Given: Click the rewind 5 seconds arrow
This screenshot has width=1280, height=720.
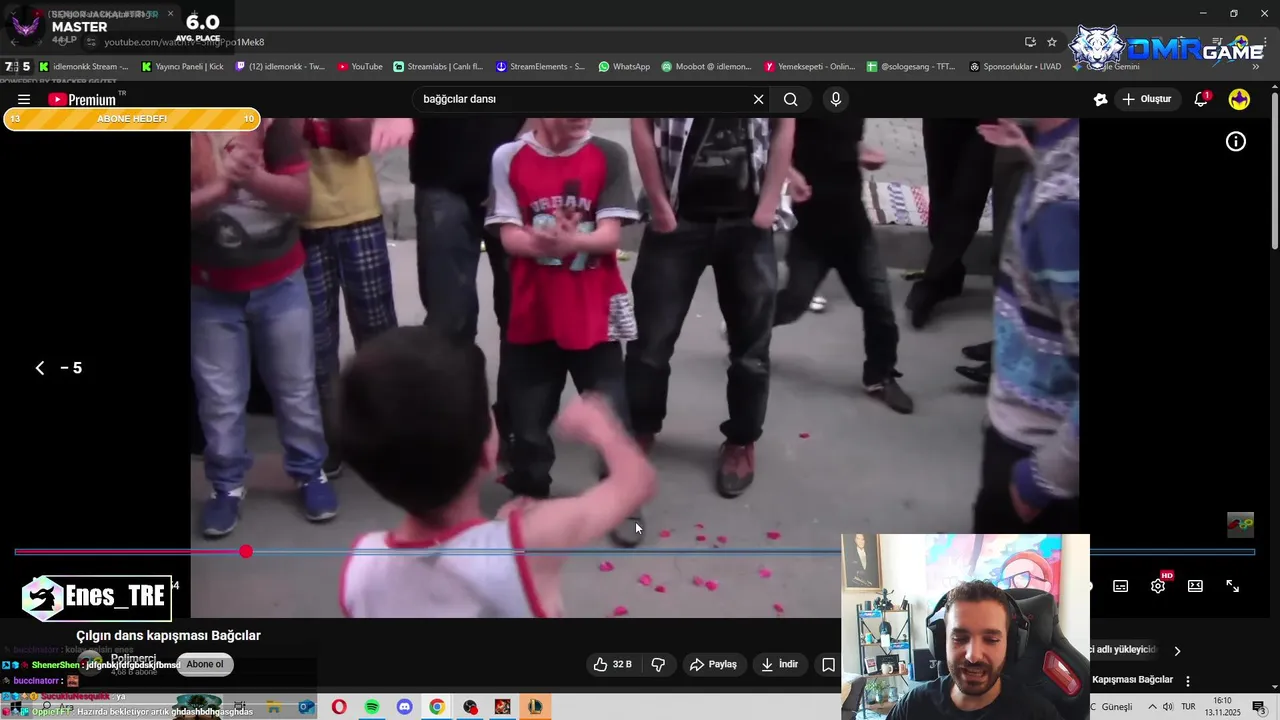Looking at the screenshot, I should [40, 368].
